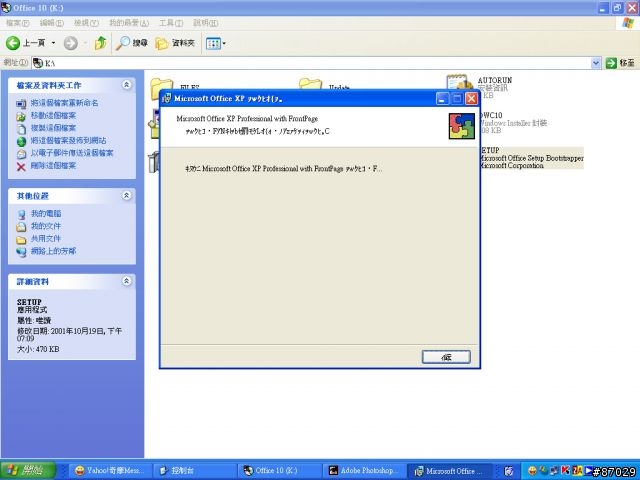Click the 移至 Go button
The height and width of the screenshot is (480, 640).
tap(620, 63)
